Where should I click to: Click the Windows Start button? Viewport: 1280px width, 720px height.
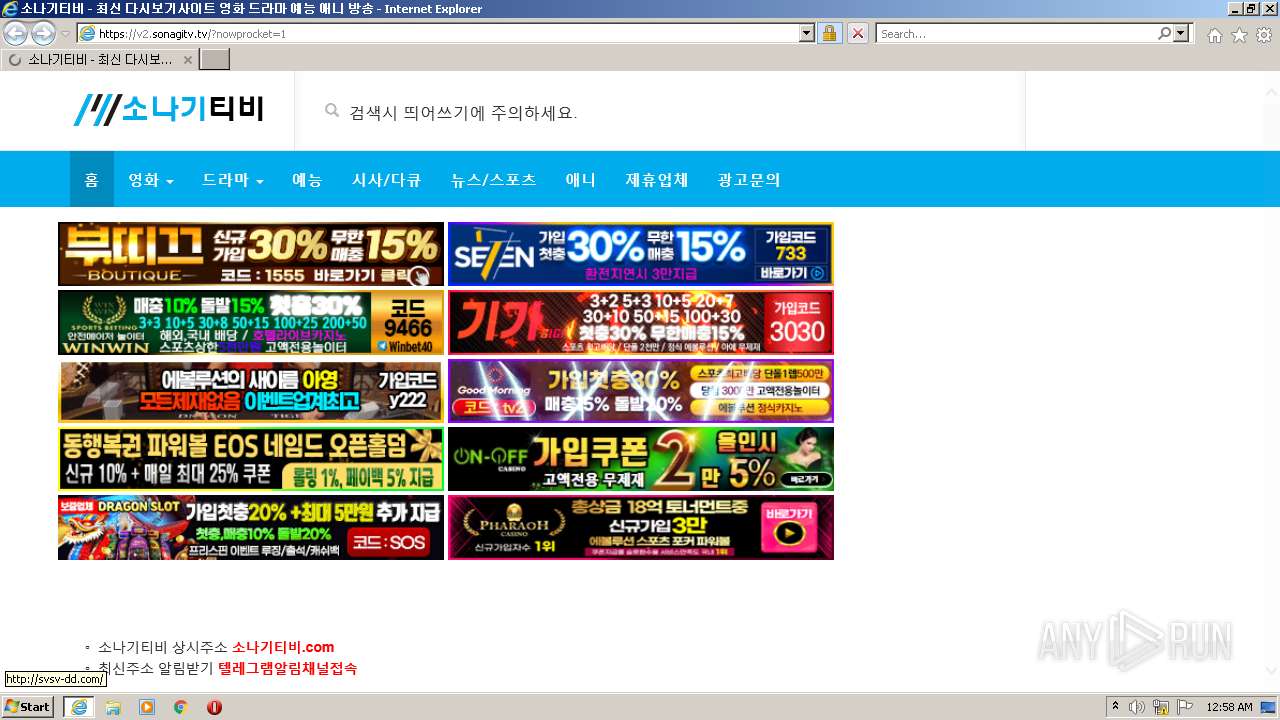tap(28, 706)
